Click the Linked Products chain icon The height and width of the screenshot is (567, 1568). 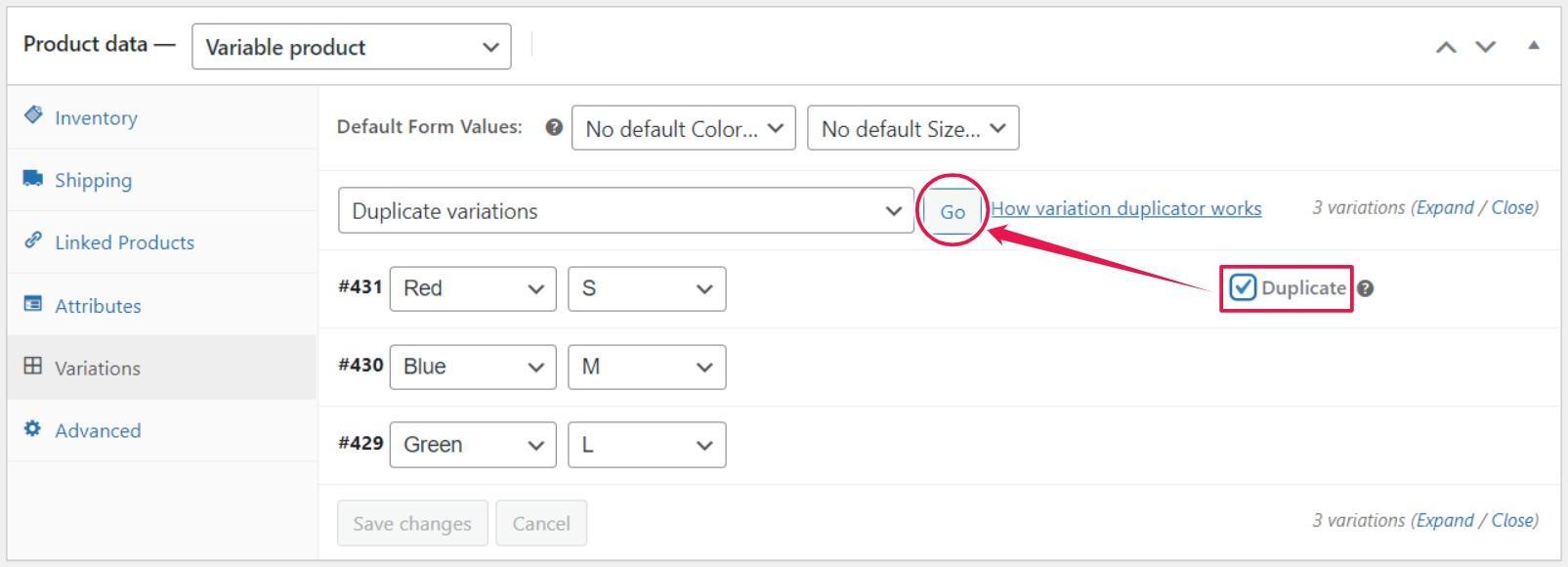point(33,240)
